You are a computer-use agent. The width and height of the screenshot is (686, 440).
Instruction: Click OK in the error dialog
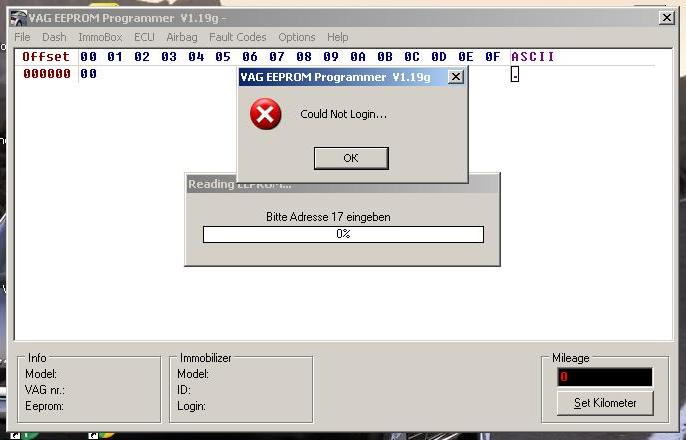[351, 158]
